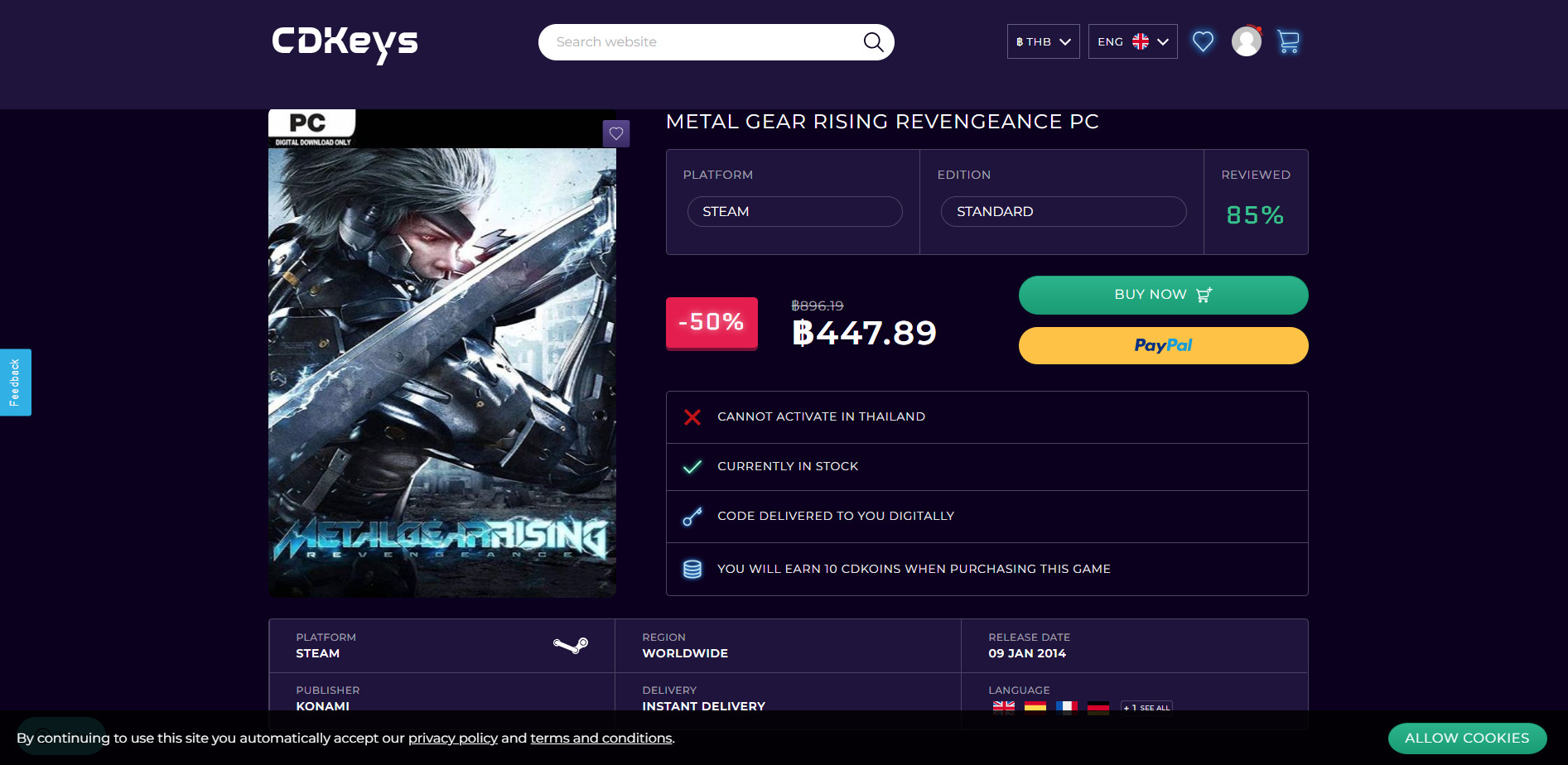The width and height of the screenshot is (1568, 765).
Task: Click the Metal Gear Rising Revengeance title
Action: [882, 122]
